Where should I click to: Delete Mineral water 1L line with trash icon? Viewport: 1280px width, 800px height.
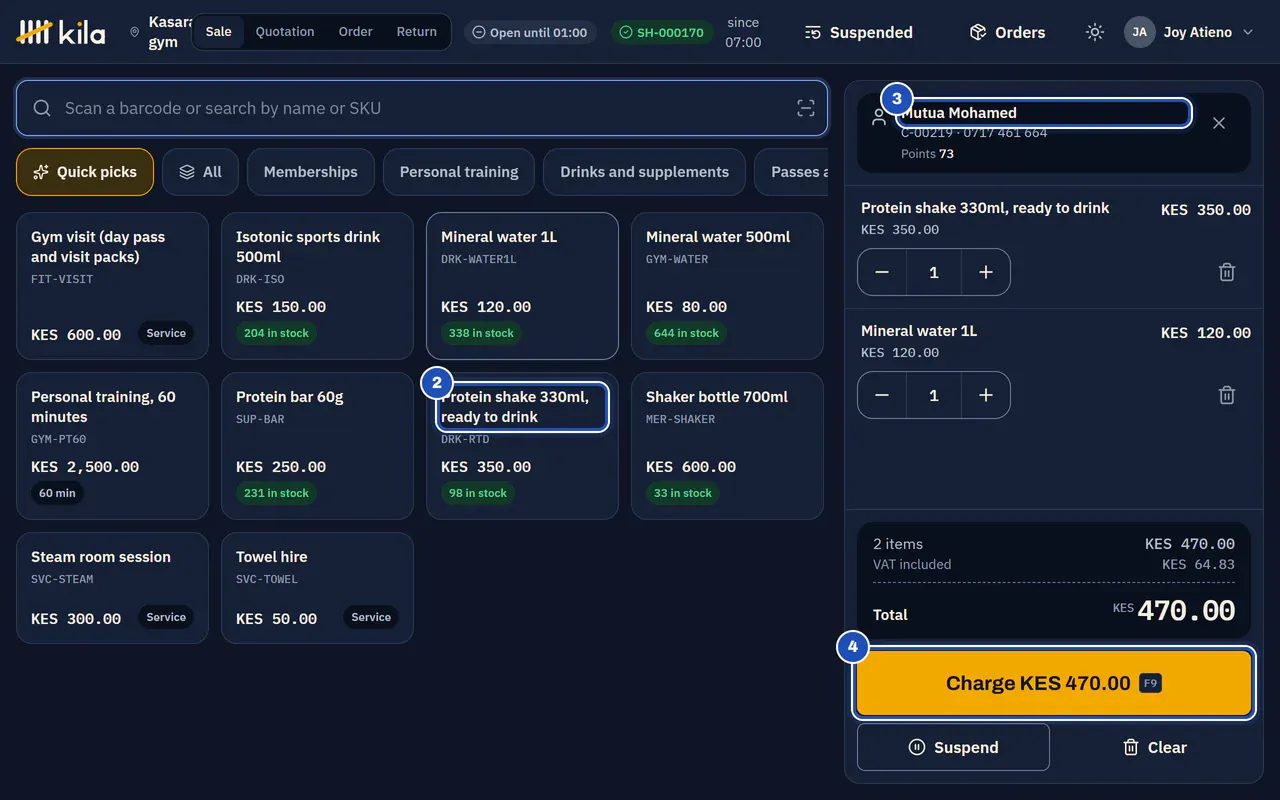pos(1227,395)
